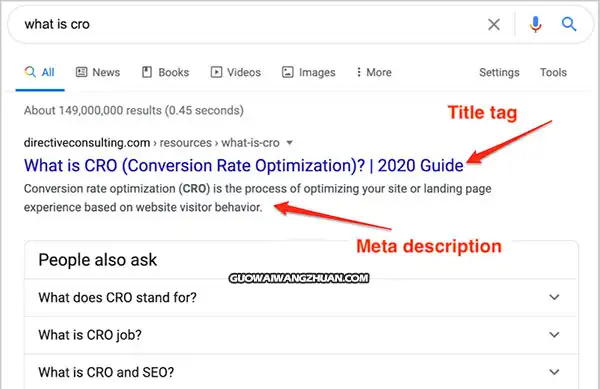Click the 'About 149,000,000 results' text

pos(134,111)
